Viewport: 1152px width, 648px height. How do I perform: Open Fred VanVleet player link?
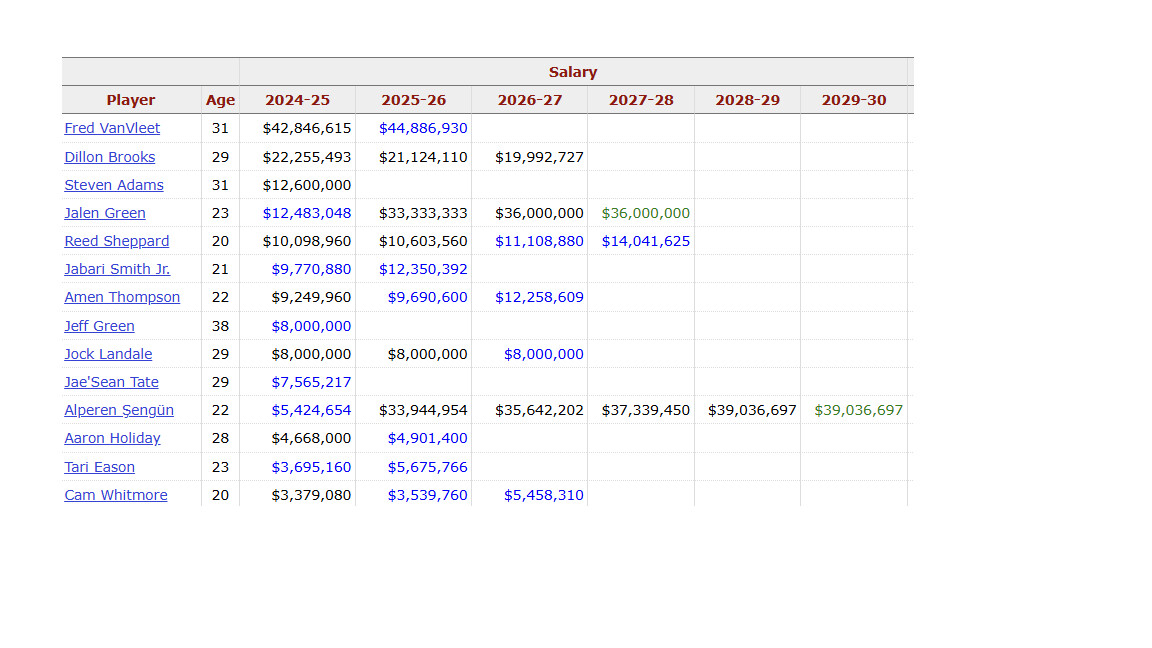[112, 129]
